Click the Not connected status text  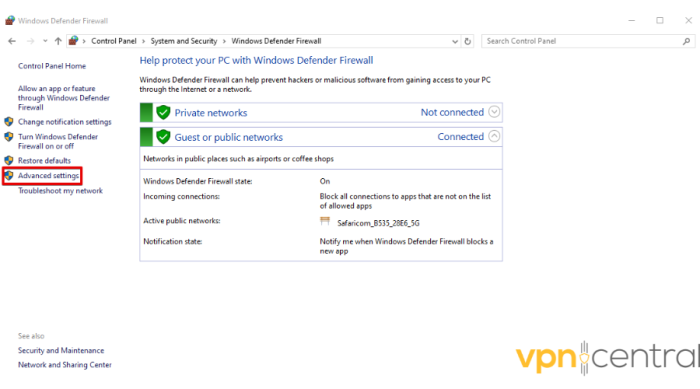(x=452, y=113)
